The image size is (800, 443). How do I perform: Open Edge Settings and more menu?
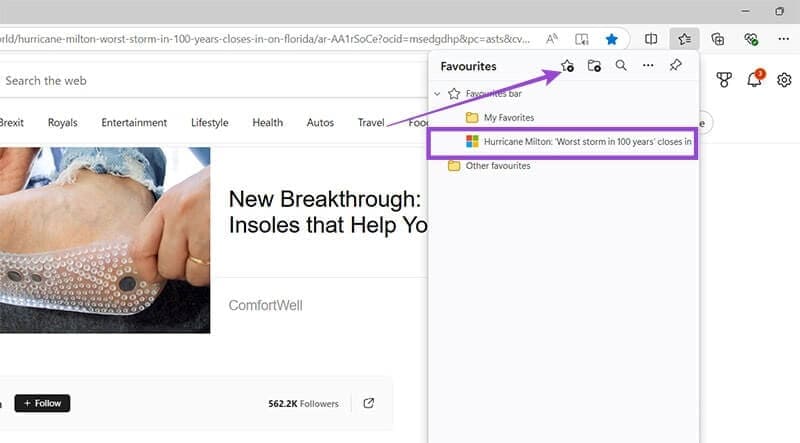(x=784, y=39)
